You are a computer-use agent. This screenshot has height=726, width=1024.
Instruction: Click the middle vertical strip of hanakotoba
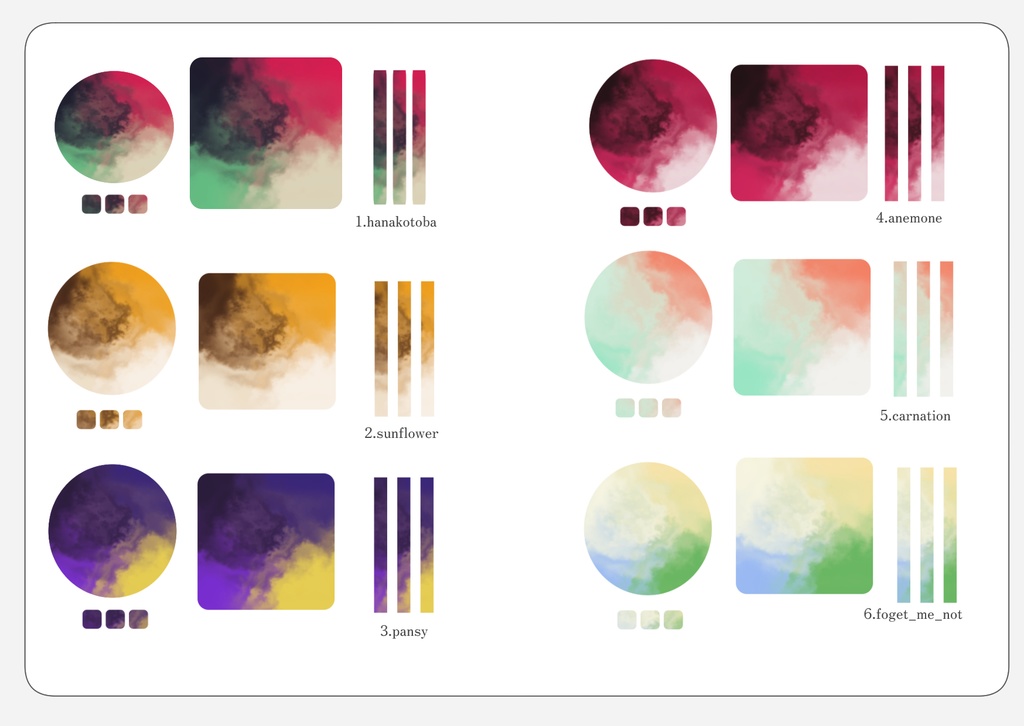pos(400,137)
